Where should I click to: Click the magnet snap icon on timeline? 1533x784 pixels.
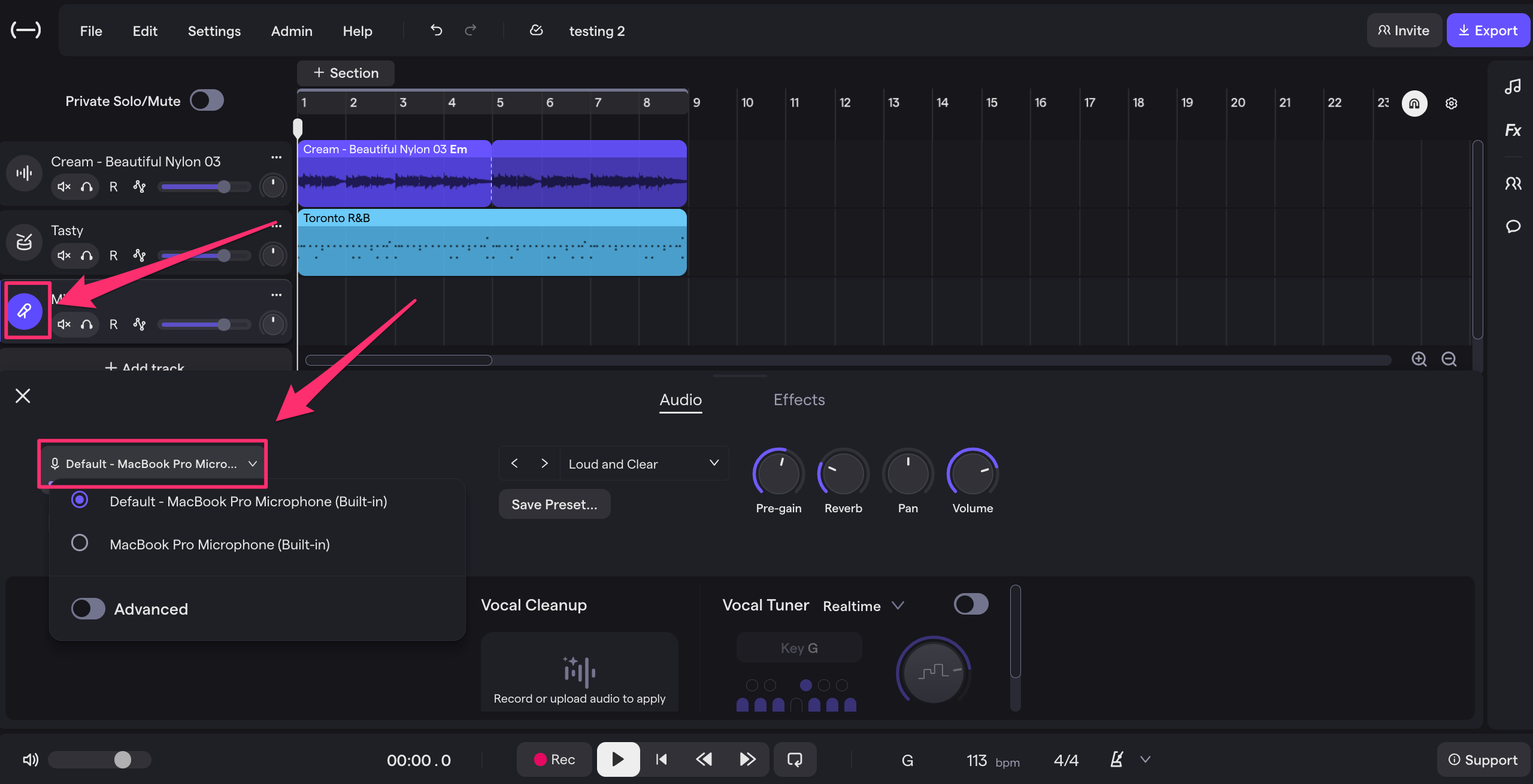pos(1414,103)
